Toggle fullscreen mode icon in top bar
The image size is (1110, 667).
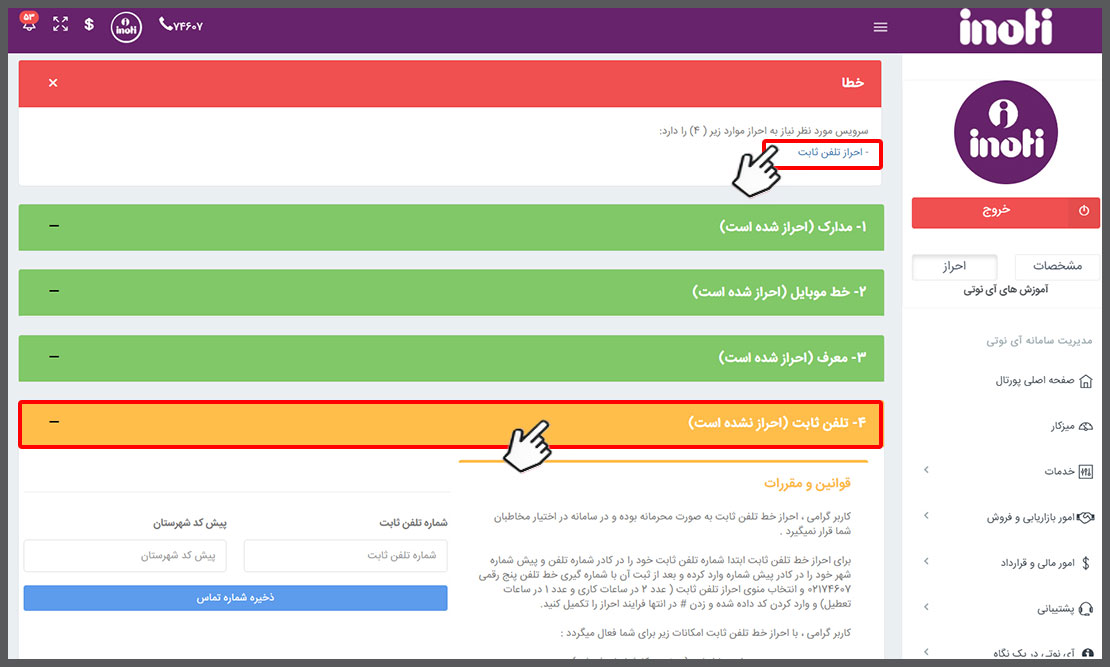[x=60, y=25]
